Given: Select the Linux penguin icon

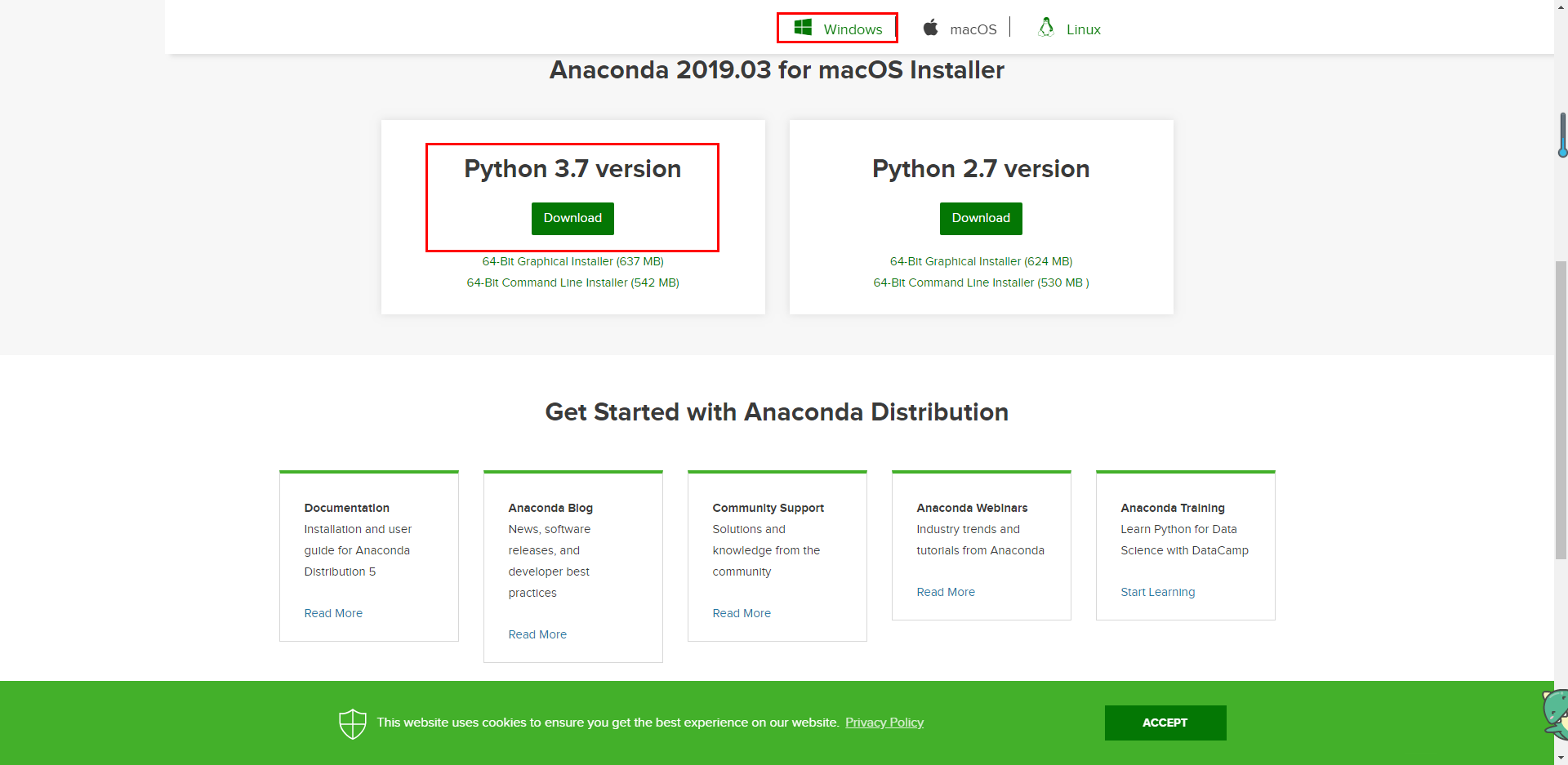Looking at the screenshot, I should 1045,26.
